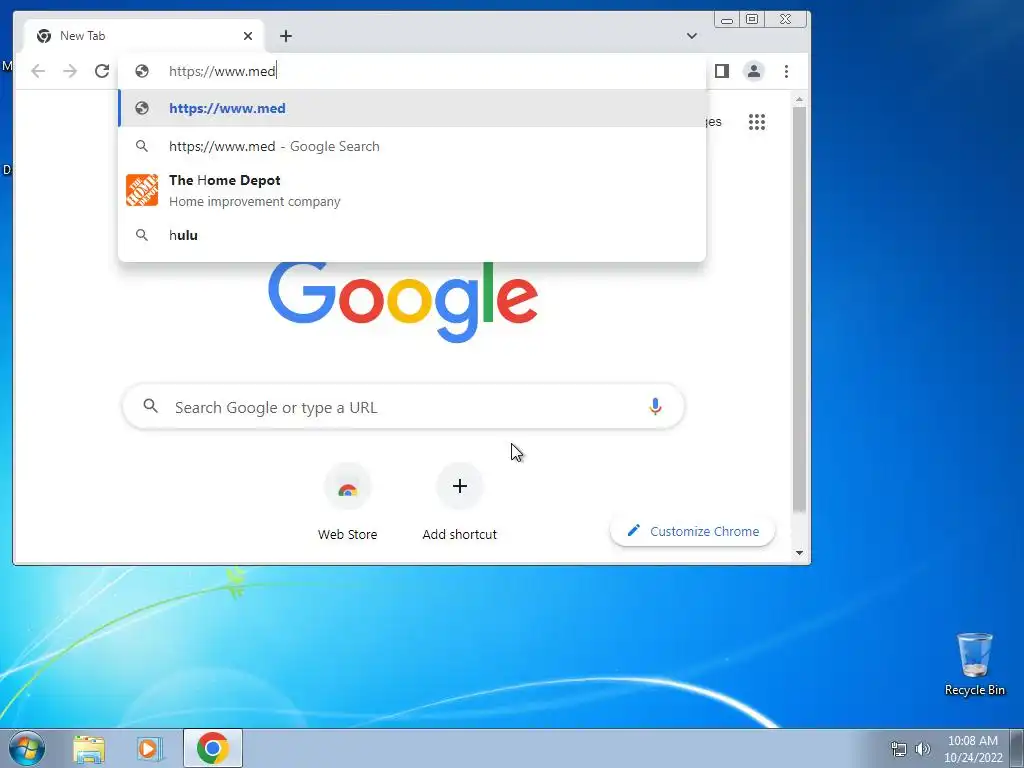The image size is (1024, 768).
Task: Click the vertical scrollbar thumb
Action: (799, 310)
